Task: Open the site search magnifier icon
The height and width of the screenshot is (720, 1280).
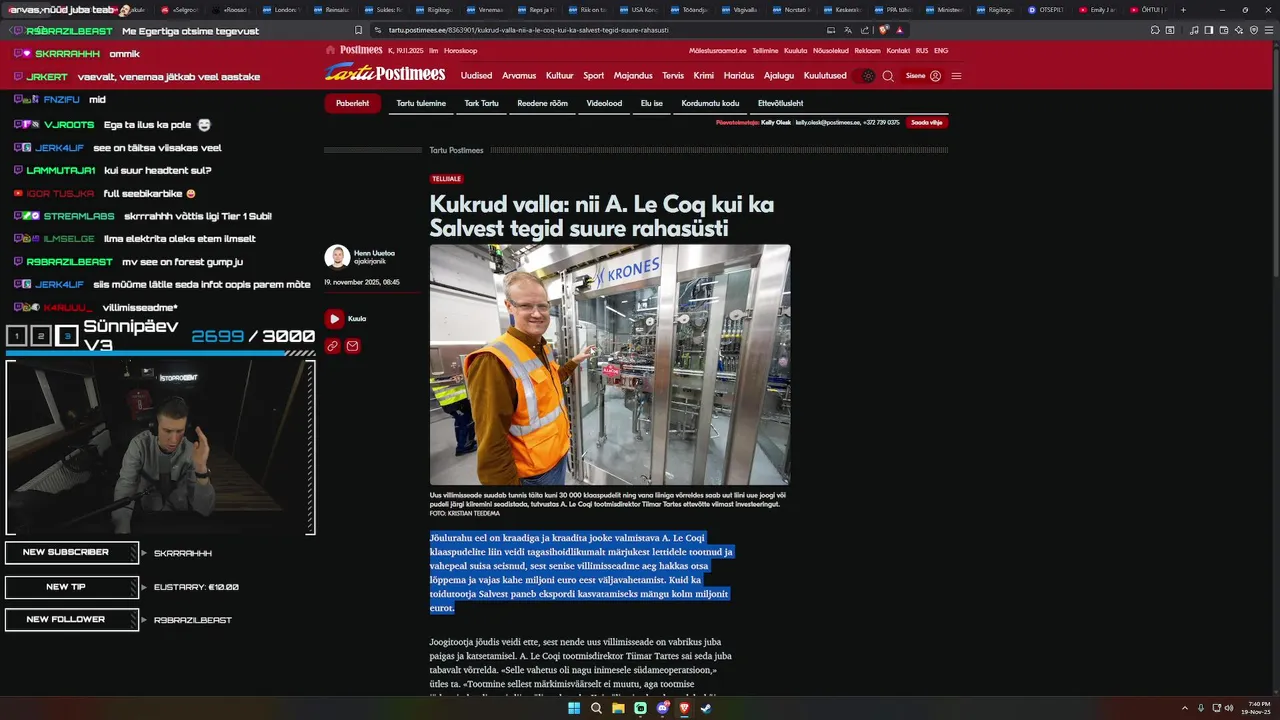Action: (x=888, y=76)
